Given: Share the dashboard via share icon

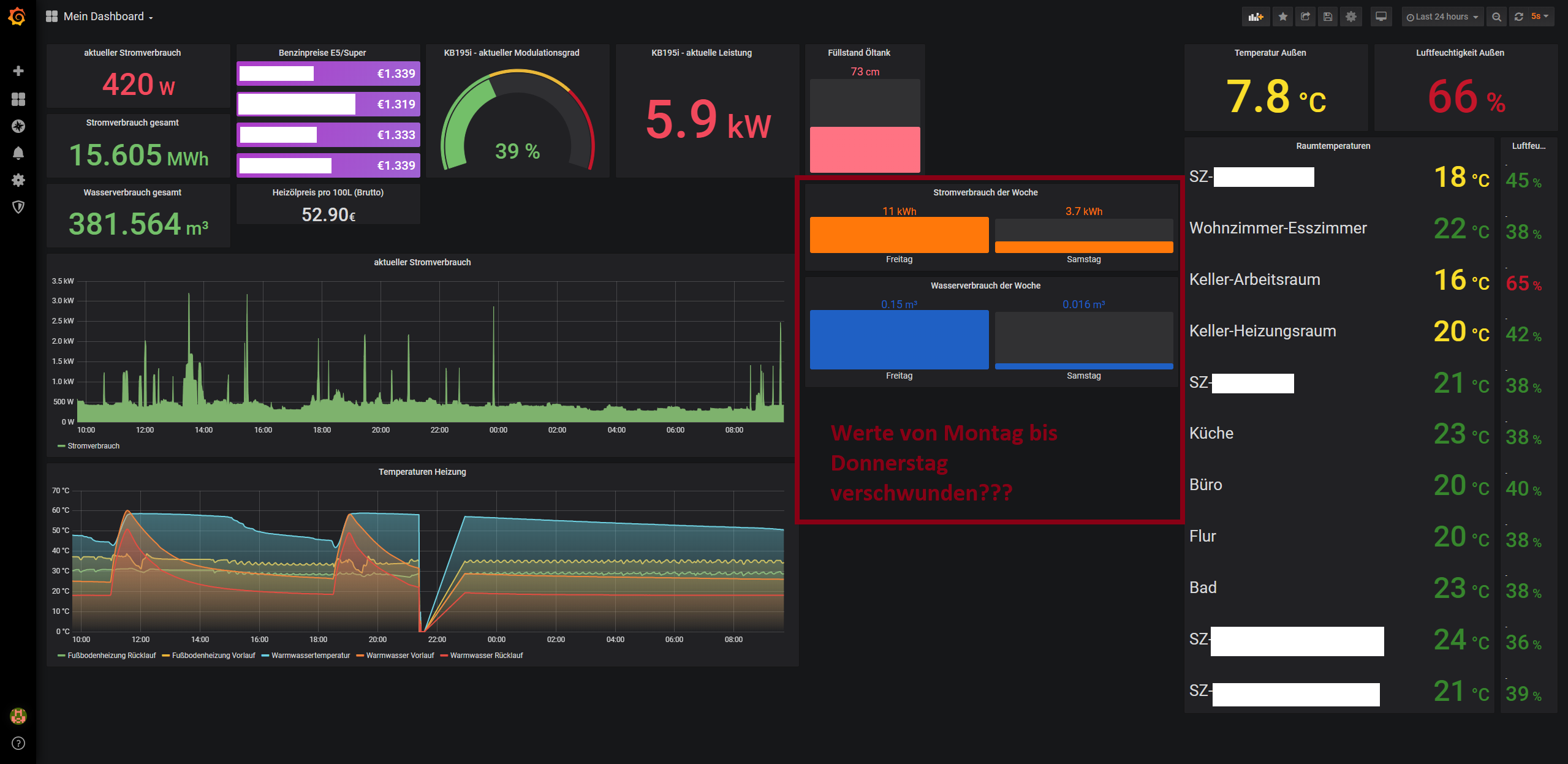Looking at the screenshot, I should pyautogui.click(x=1306, y=17).
